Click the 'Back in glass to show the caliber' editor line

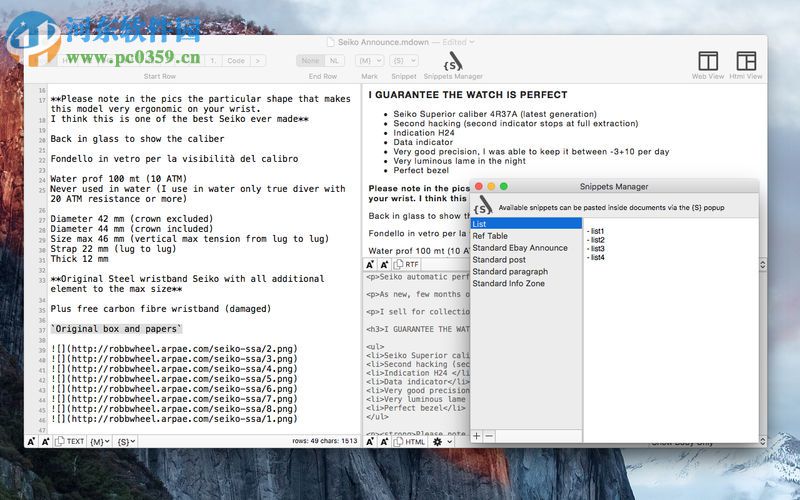[137, 139]
